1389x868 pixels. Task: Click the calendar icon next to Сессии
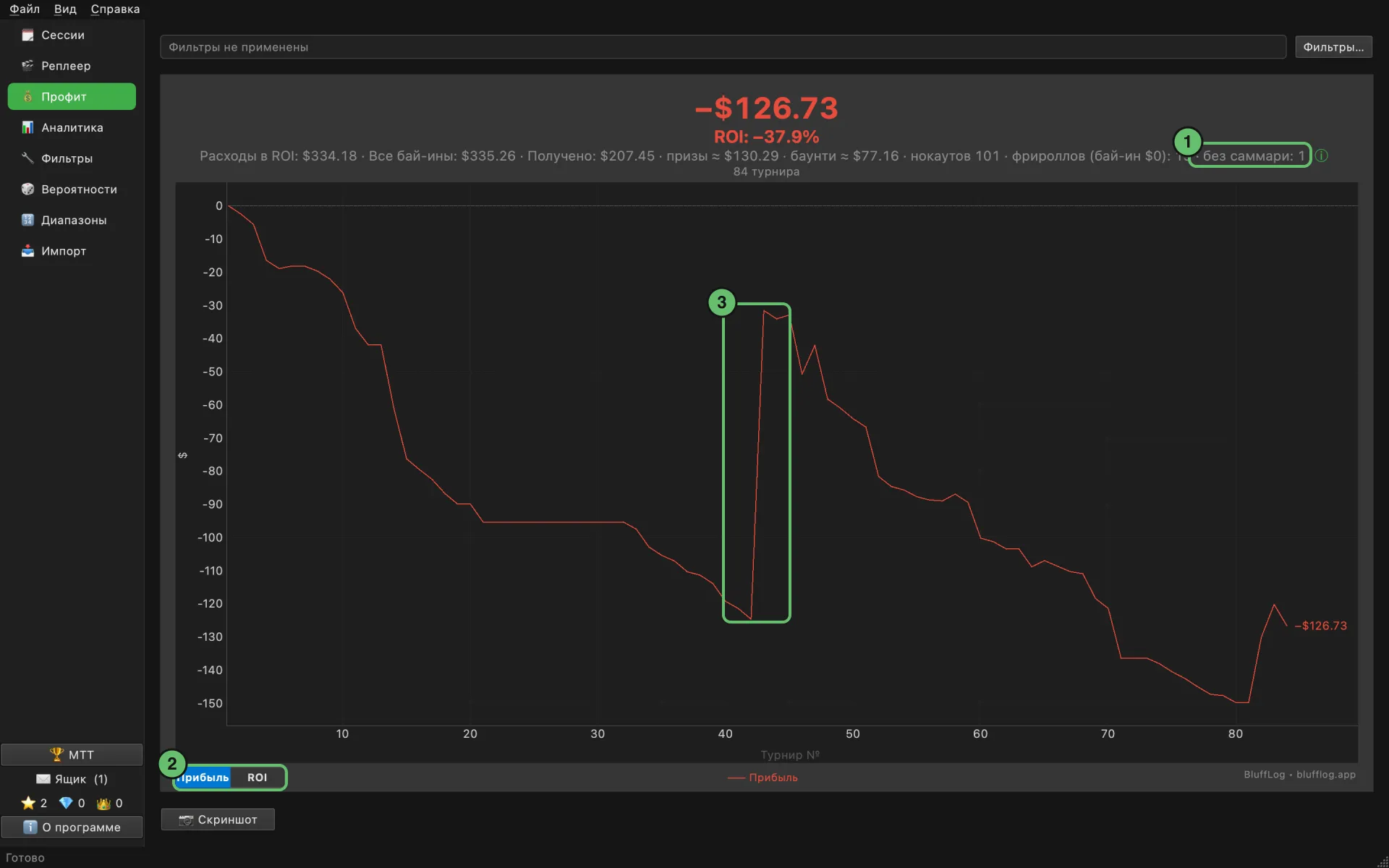(27, 35)
